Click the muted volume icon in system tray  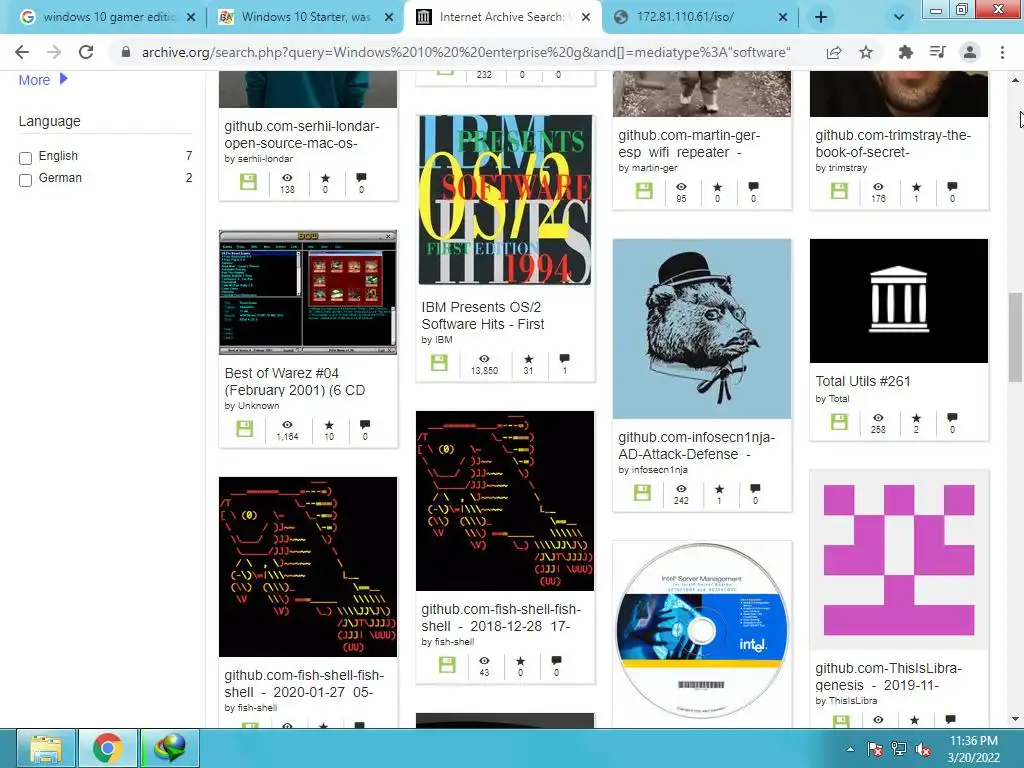click(923, 749)
